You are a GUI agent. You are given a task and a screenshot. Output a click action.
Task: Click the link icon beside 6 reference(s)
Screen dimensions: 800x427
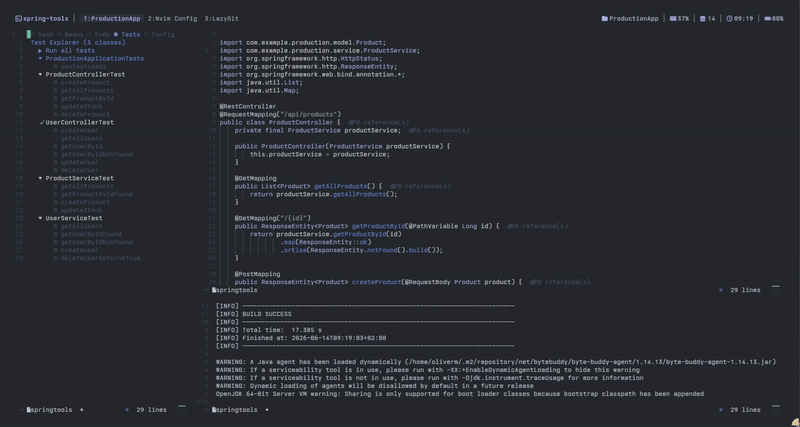[412, 131]
